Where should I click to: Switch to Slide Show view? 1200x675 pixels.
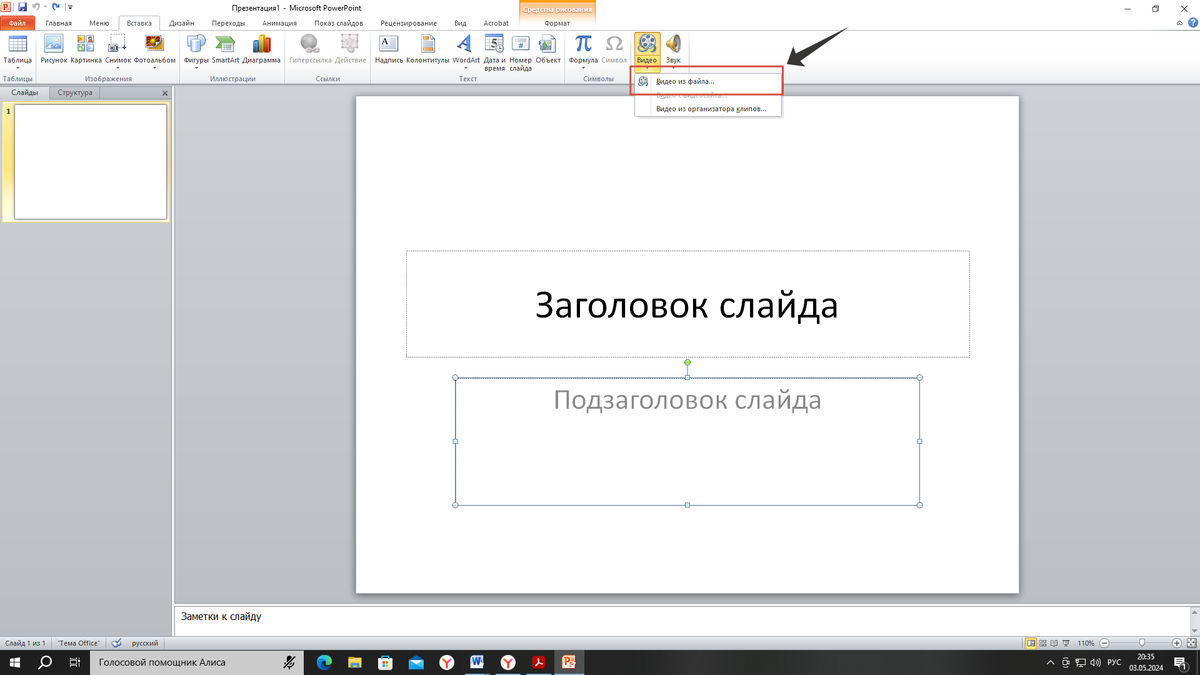1066,643
